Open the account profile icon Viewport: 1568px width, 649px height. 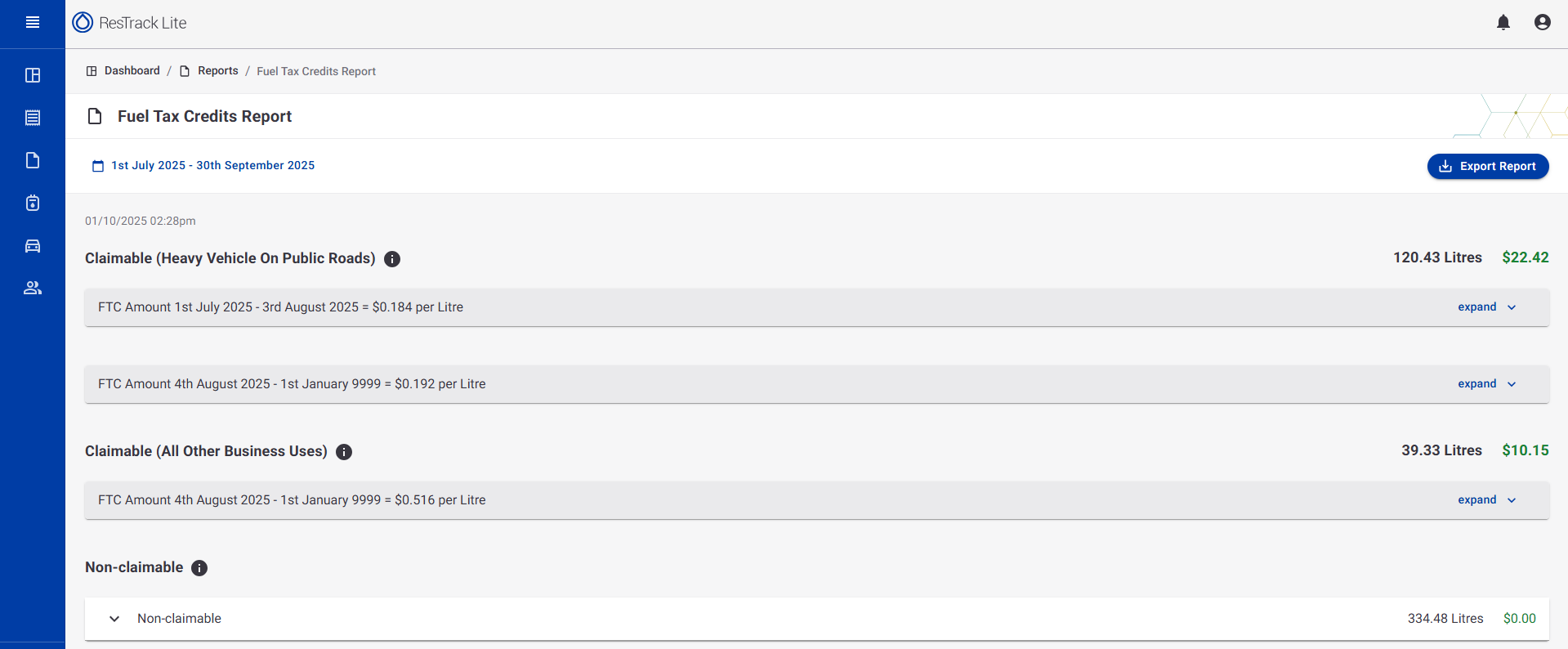click(1543, 22)
